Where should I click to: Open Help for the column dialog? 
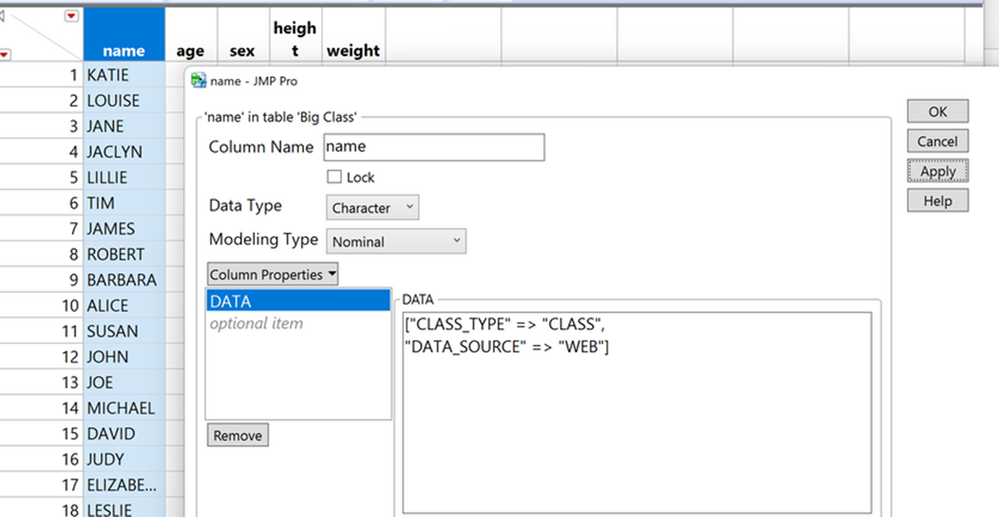(x=937, y=201)
